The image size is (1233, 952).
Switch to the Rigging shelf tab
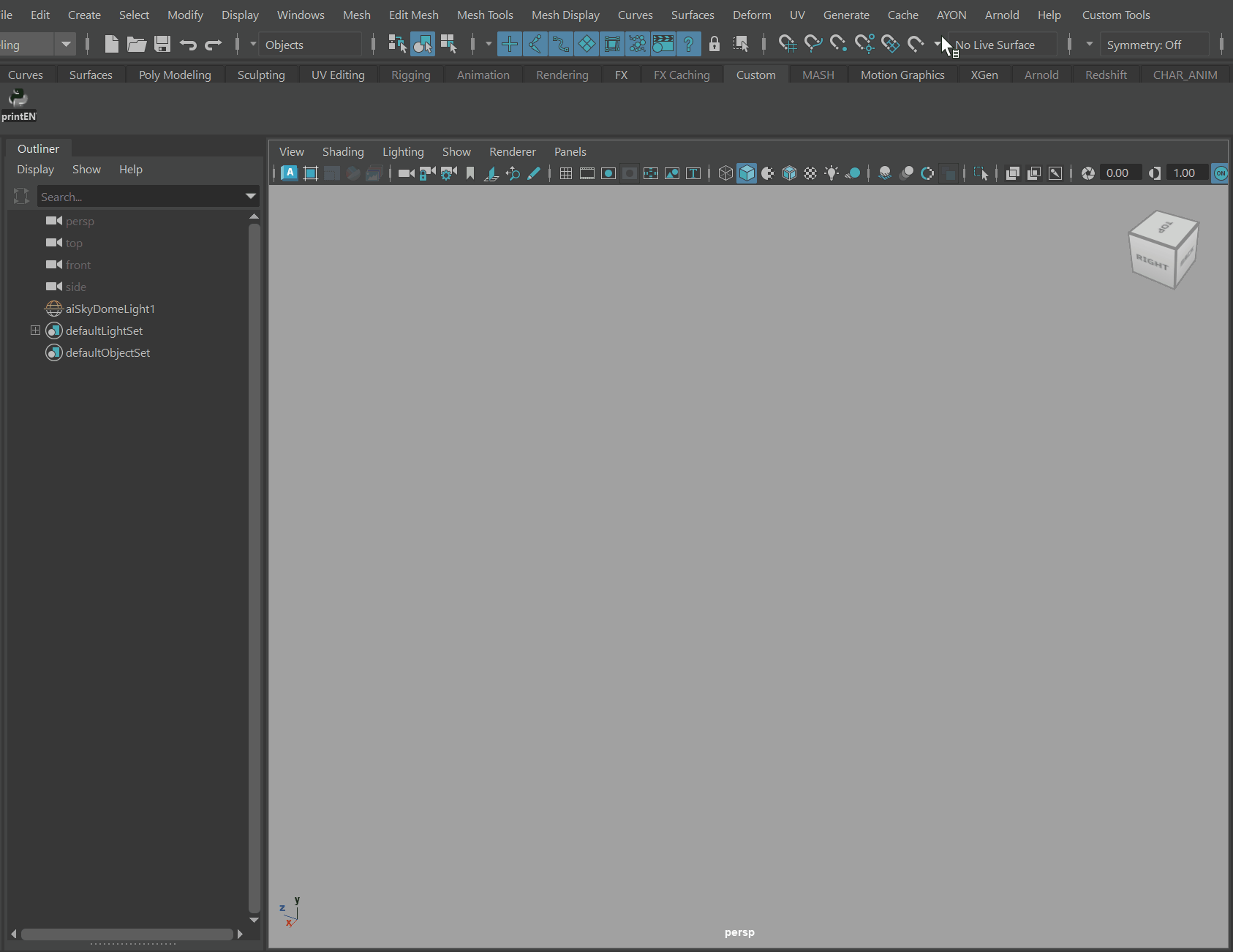tap(411, 75)
